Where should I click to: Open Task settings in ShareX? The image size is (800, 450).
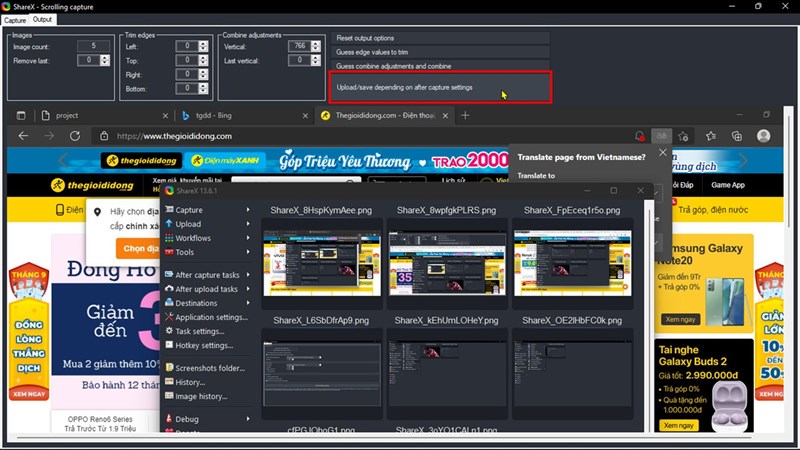207,331
